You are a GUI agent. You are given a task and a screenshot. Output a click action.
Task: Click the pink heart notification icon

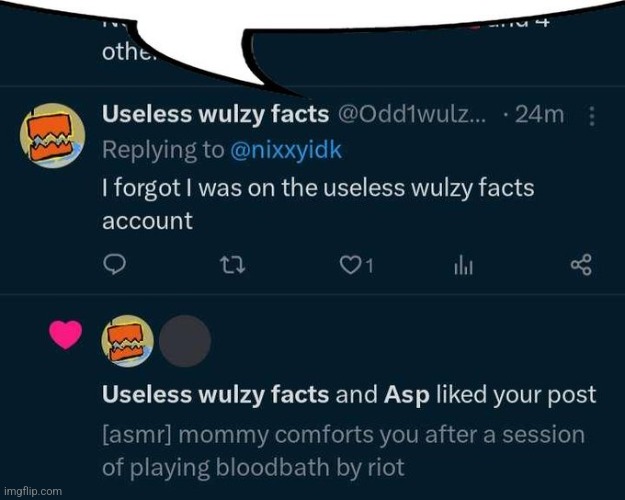click(x=65, y=337)
